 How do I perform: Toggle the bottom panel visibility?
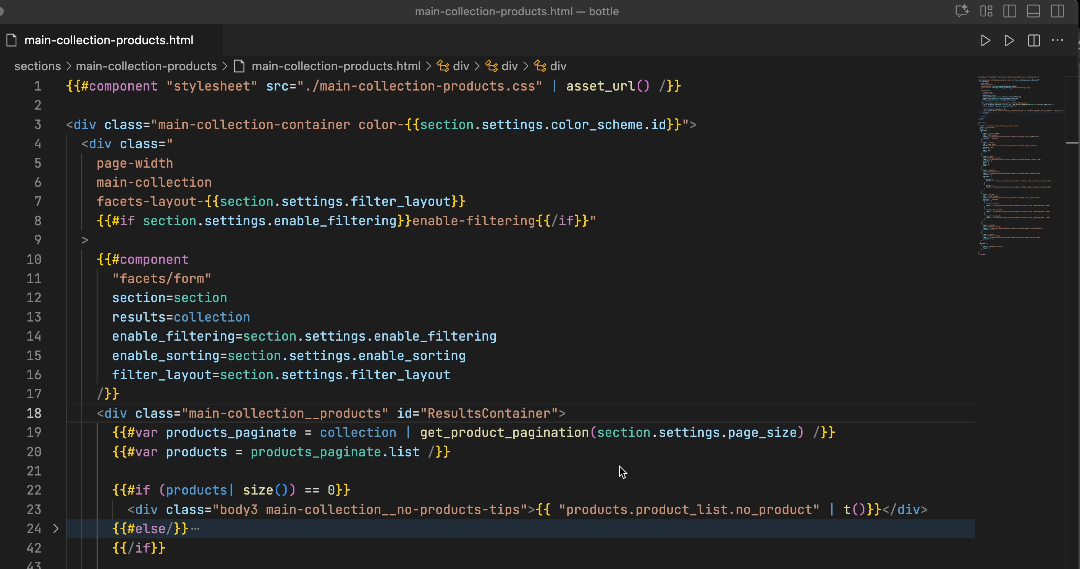1034,11
